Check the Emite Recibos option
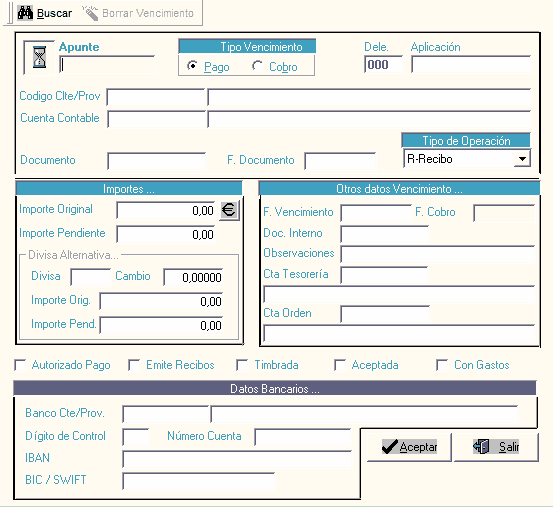 coord(134,365)
